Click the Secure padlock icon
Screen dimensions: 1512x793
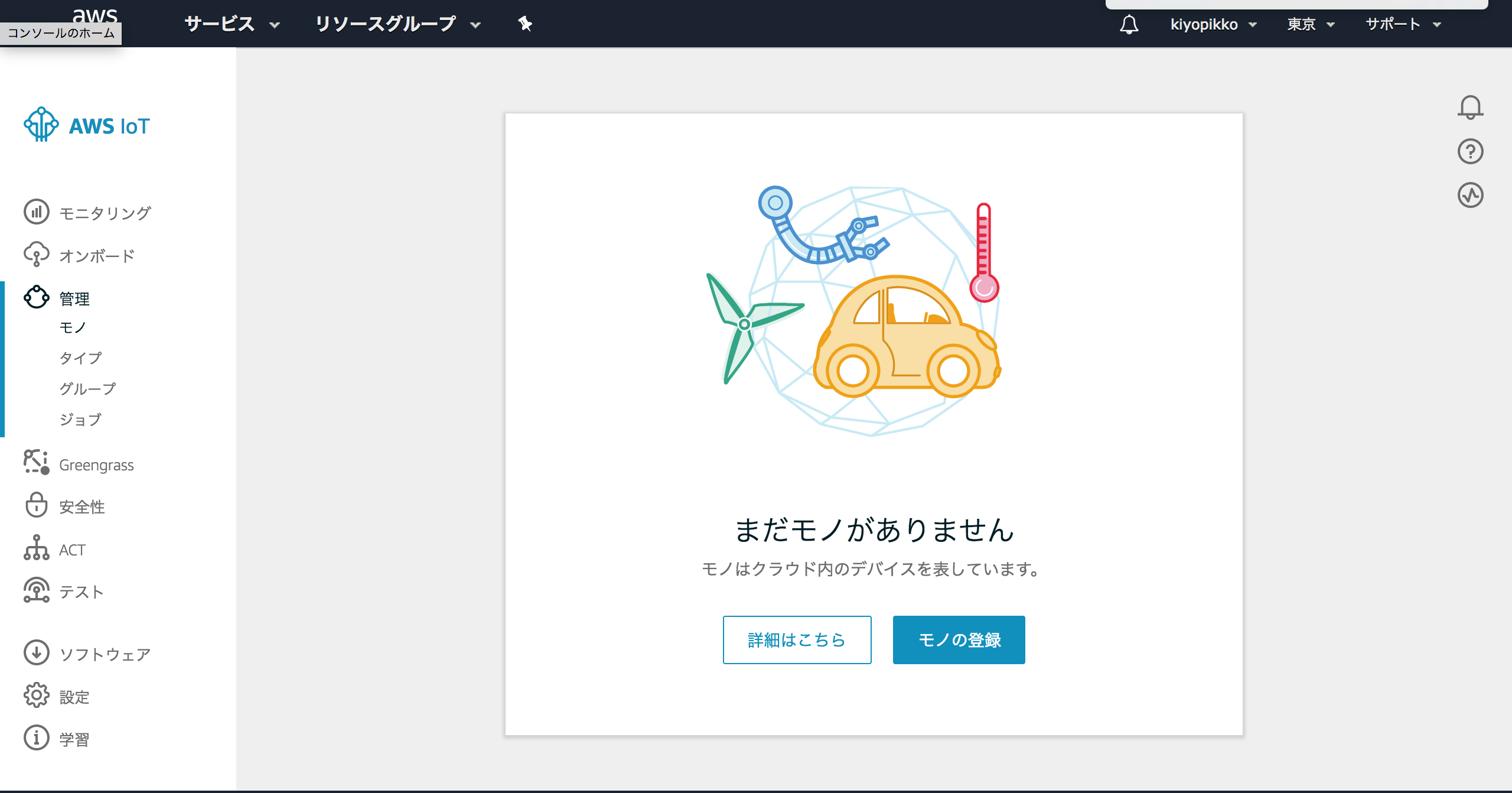pos(36,506)
